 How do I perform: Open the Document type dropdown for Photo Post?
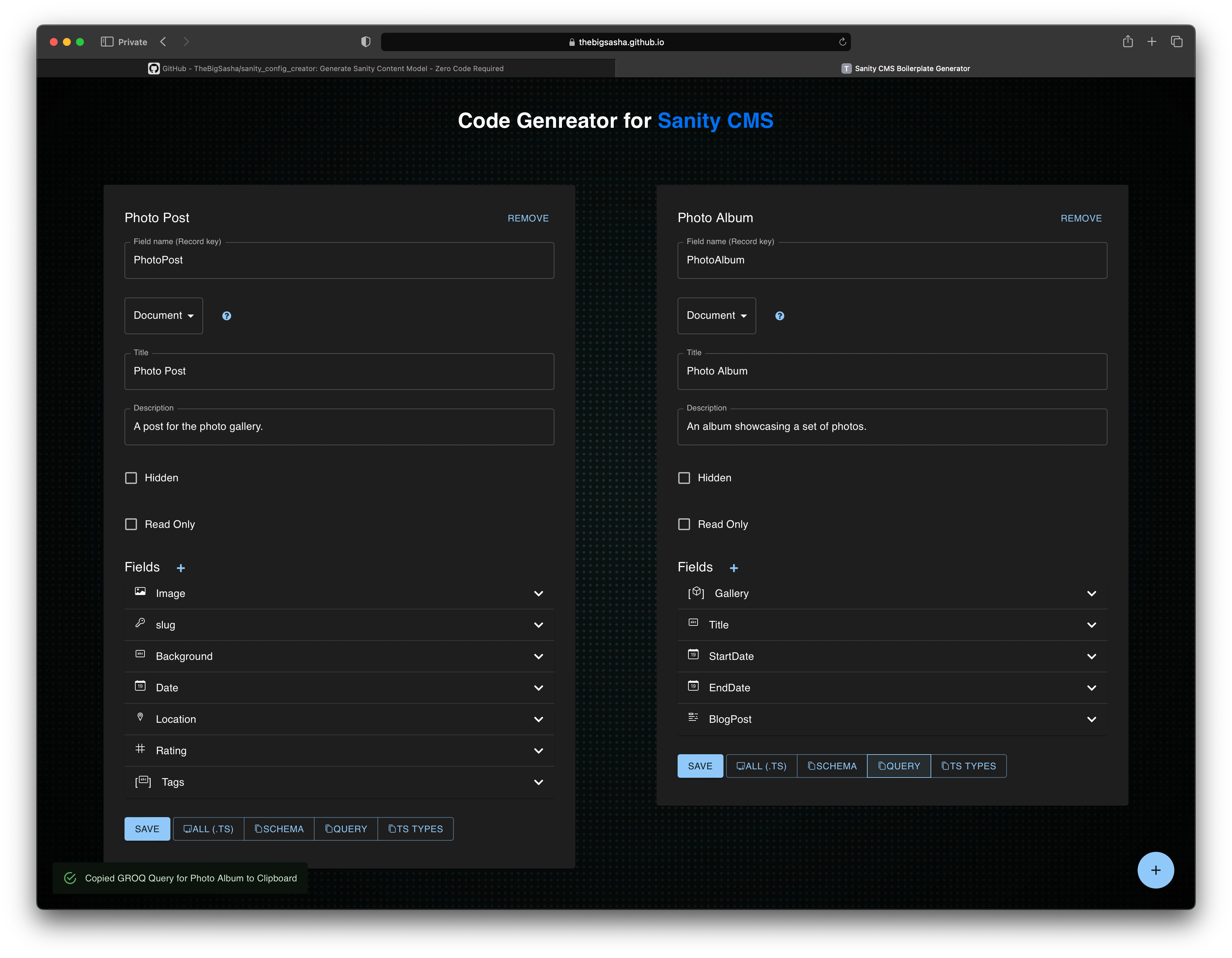point(163,316)
